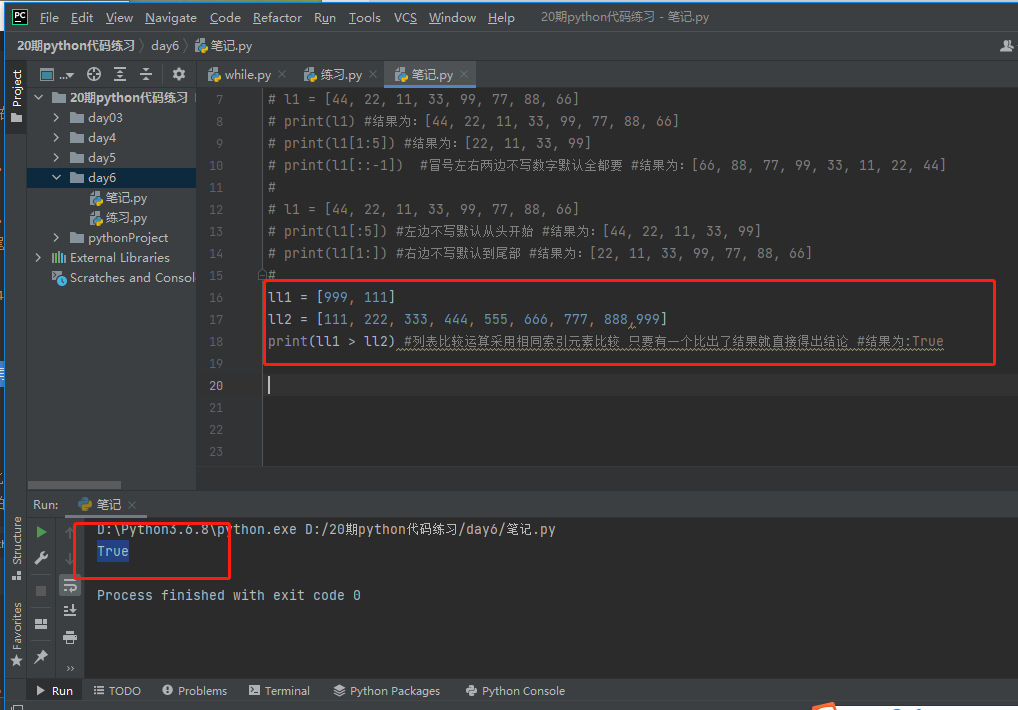Open the Tools menu

pyautogui.click(x=364, y=18)
